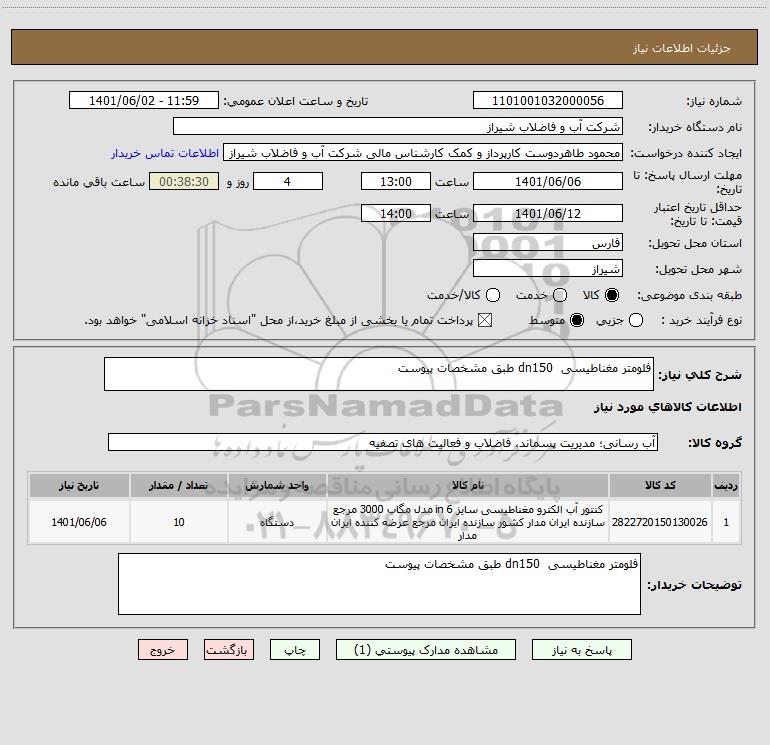Screen dimensions: 770x745
Task: Click the countdown timer 00:38:30
Action: (x=184, y=181)
